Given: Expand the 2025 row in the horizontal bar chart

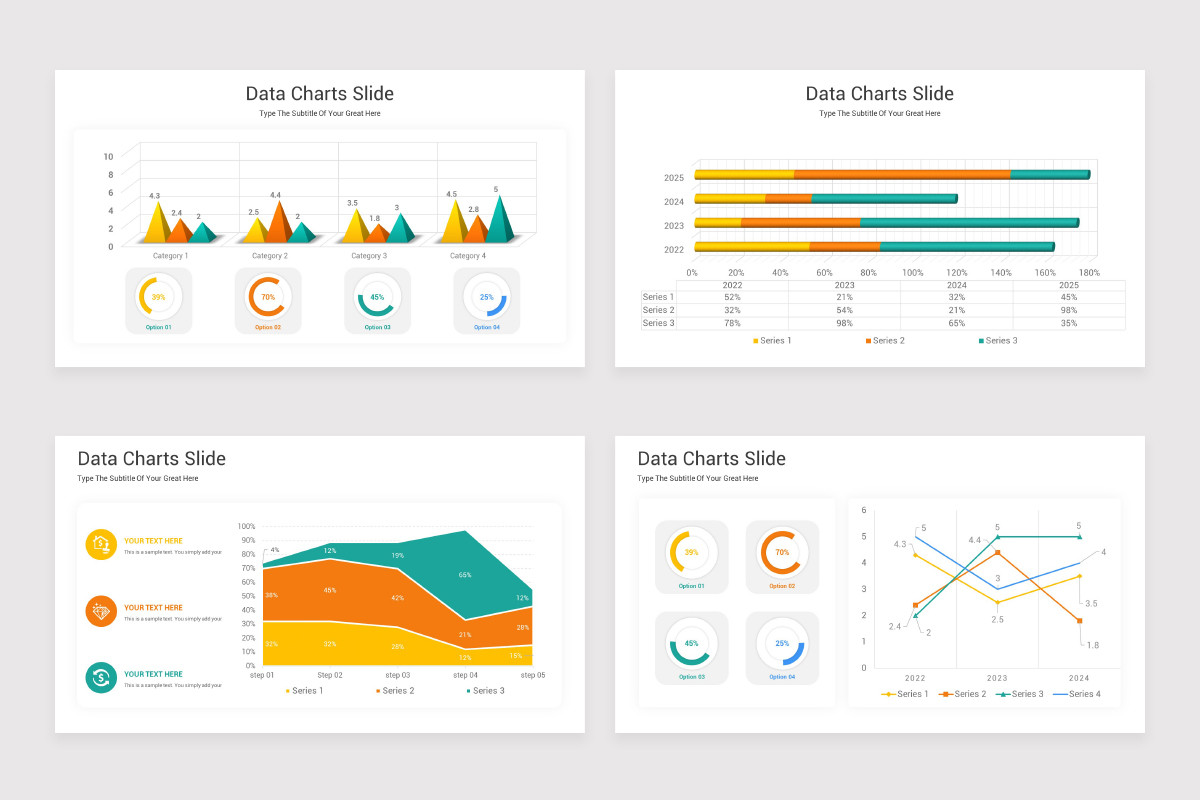Looking at the screenshot, I should click(x=675, y=176).
